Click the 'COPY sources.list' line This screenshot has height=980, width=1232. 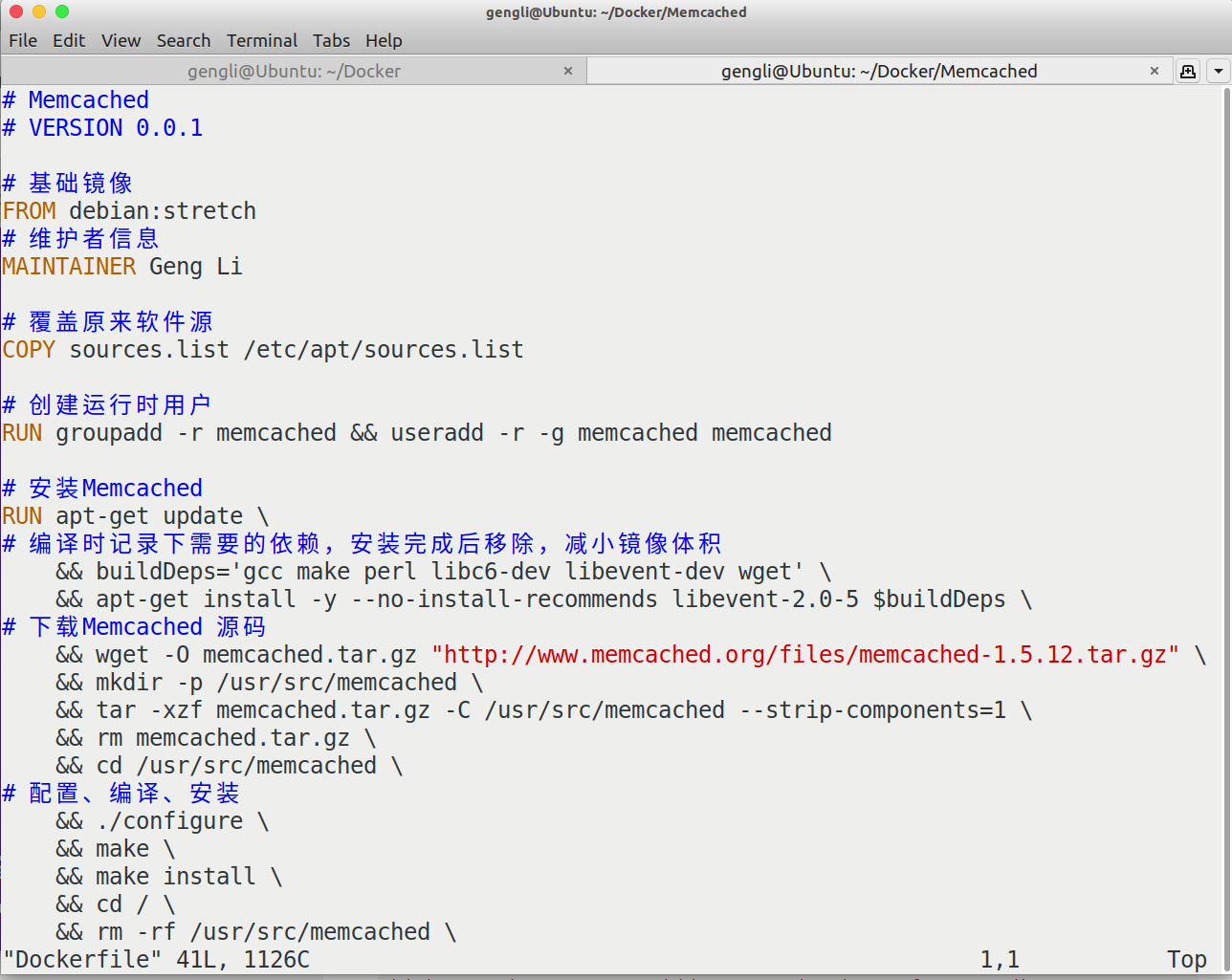pos(263,350)
